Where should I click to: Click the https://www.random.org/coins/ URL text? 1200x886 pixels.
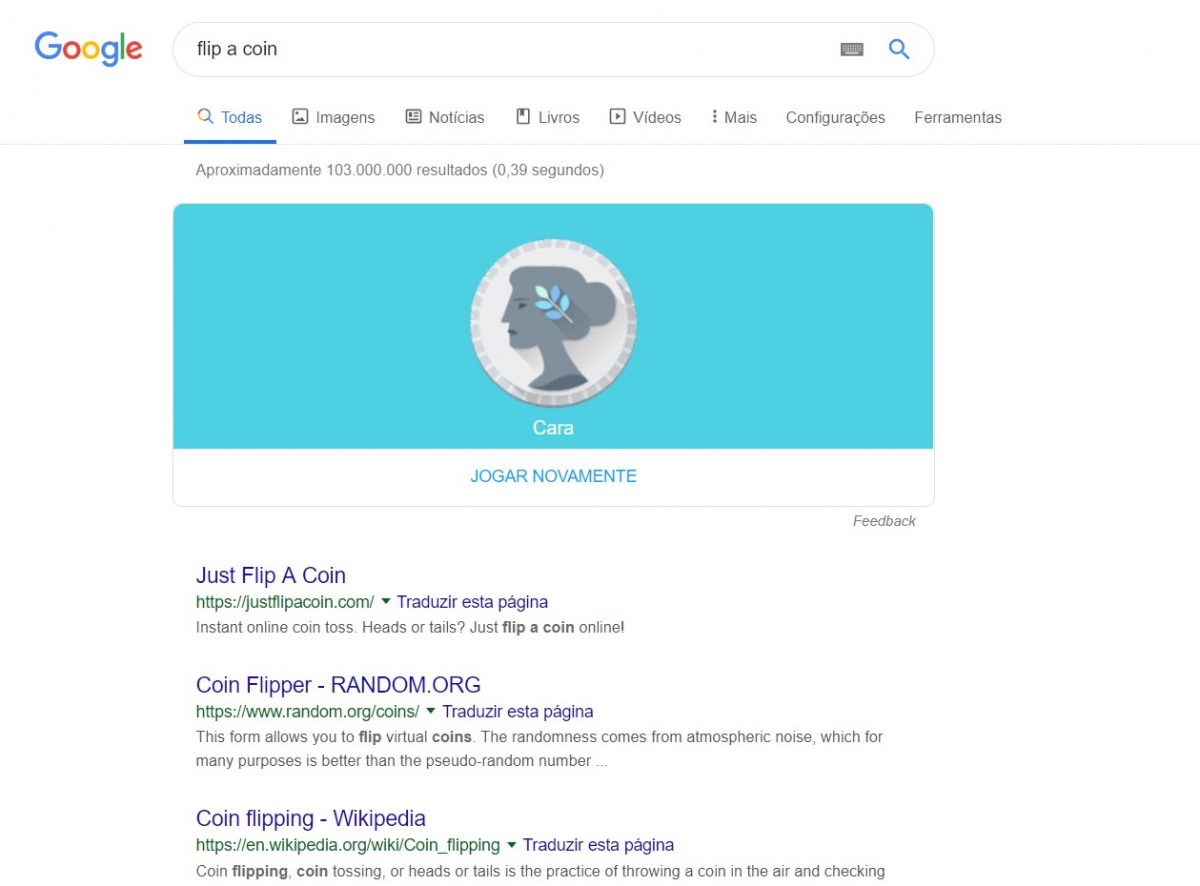[308, 712]
